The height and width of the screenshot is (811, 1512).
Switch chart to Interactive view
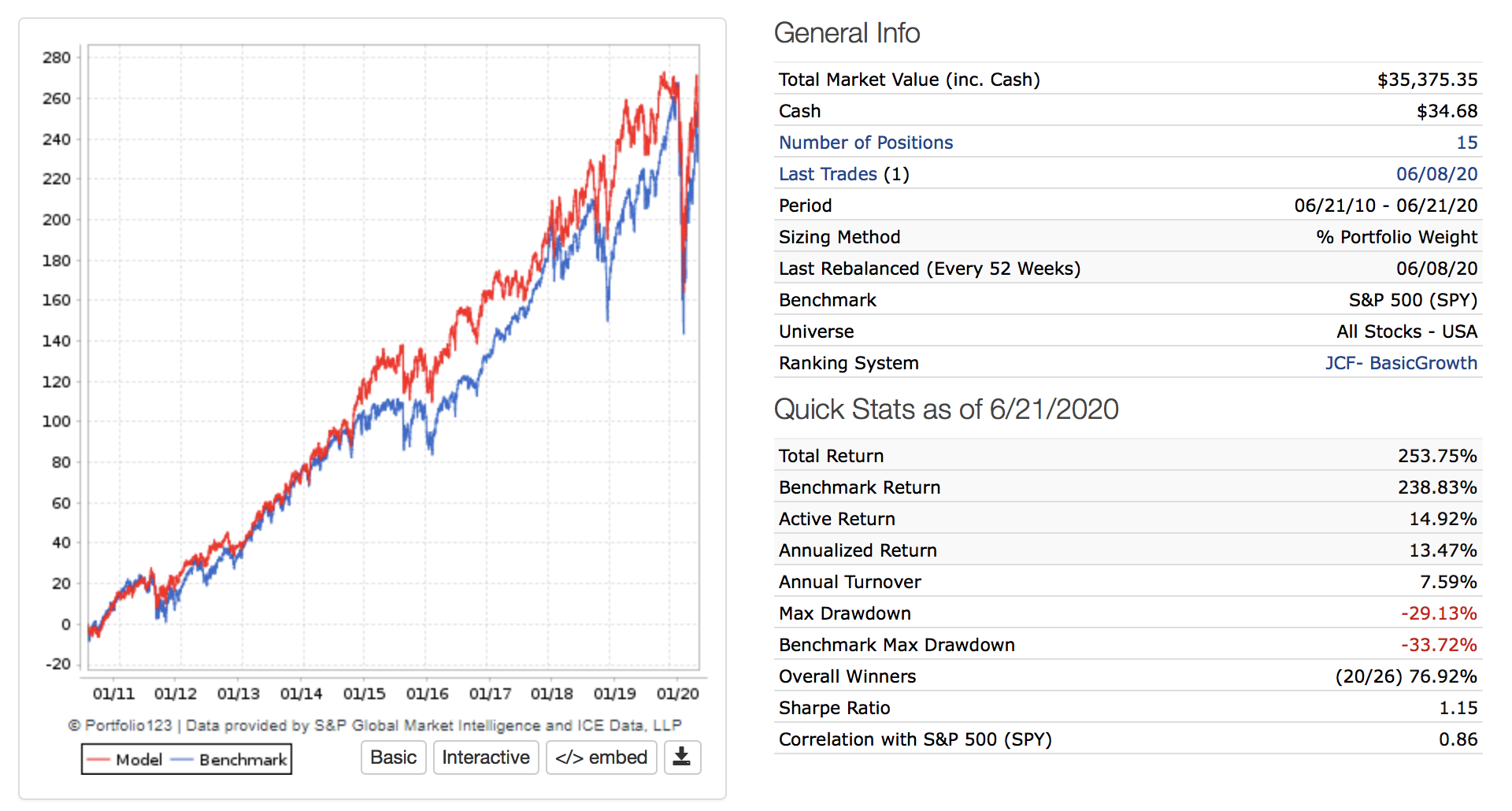[486, 757]
